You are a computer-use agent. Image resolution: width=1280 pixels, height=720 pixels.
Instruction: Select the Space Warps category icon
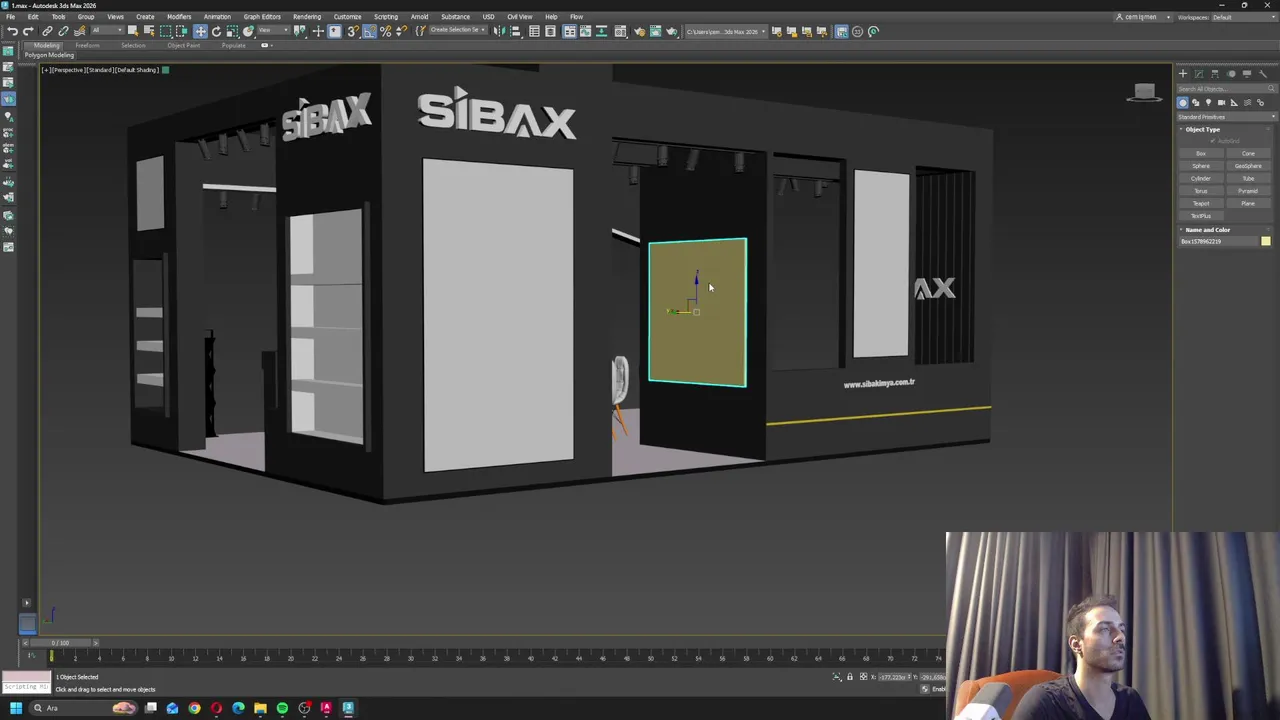click(x=1247, y=102)
